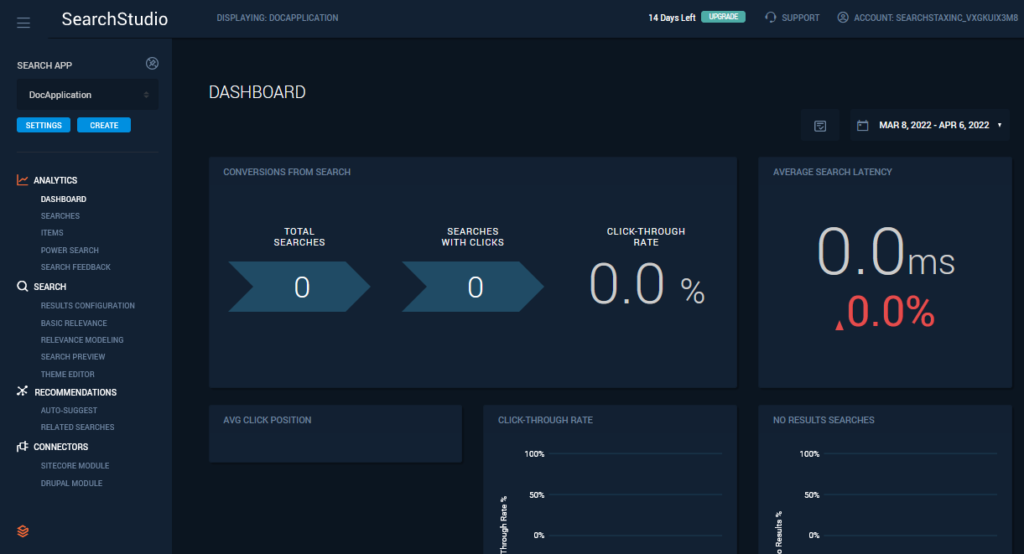
Task: Click the AVERAGE SEARCH LATENCY heading
Action: coord(832,172)
